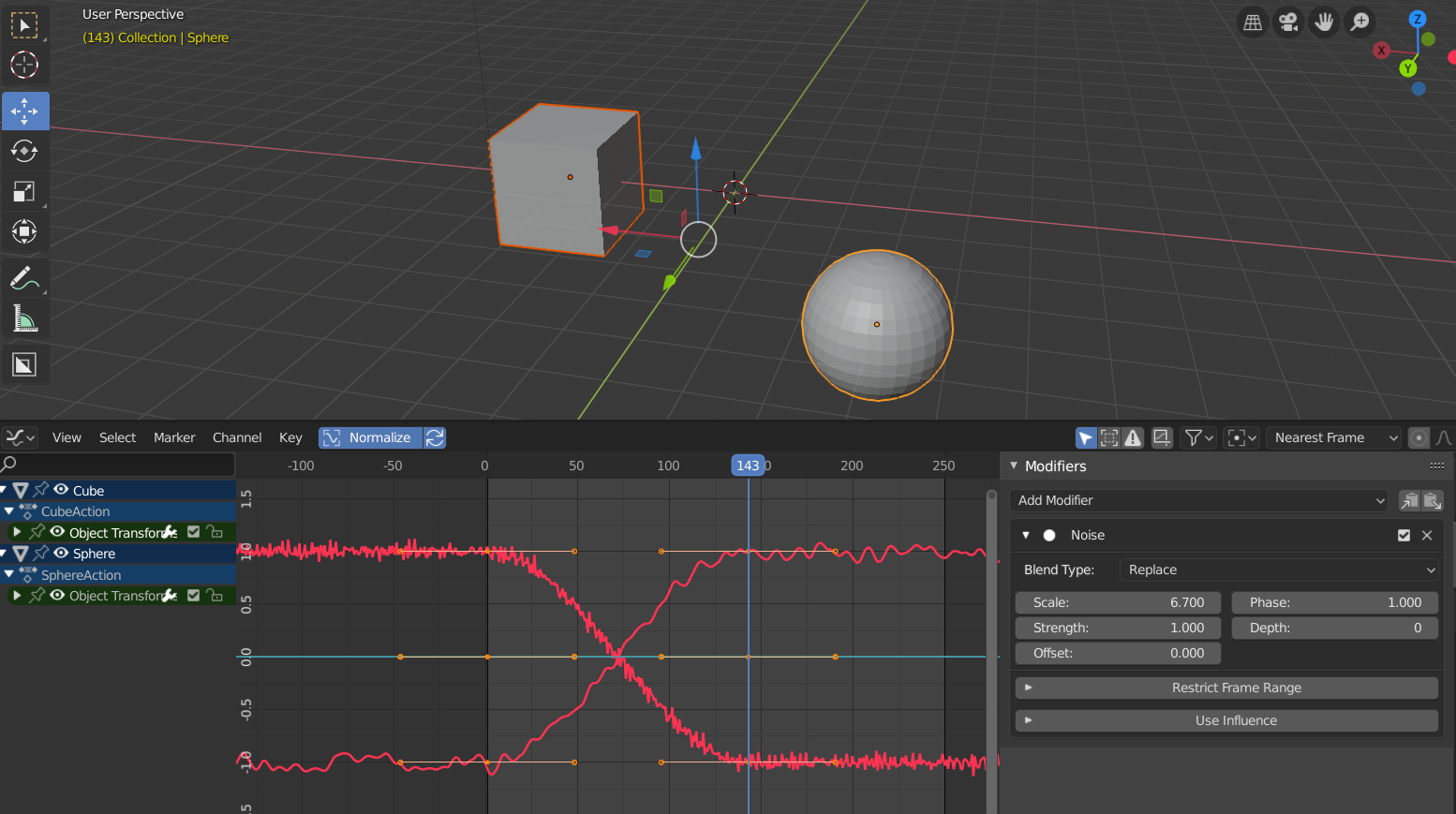
Task: Click the Strength value slider
Action: coord(1118,628)
